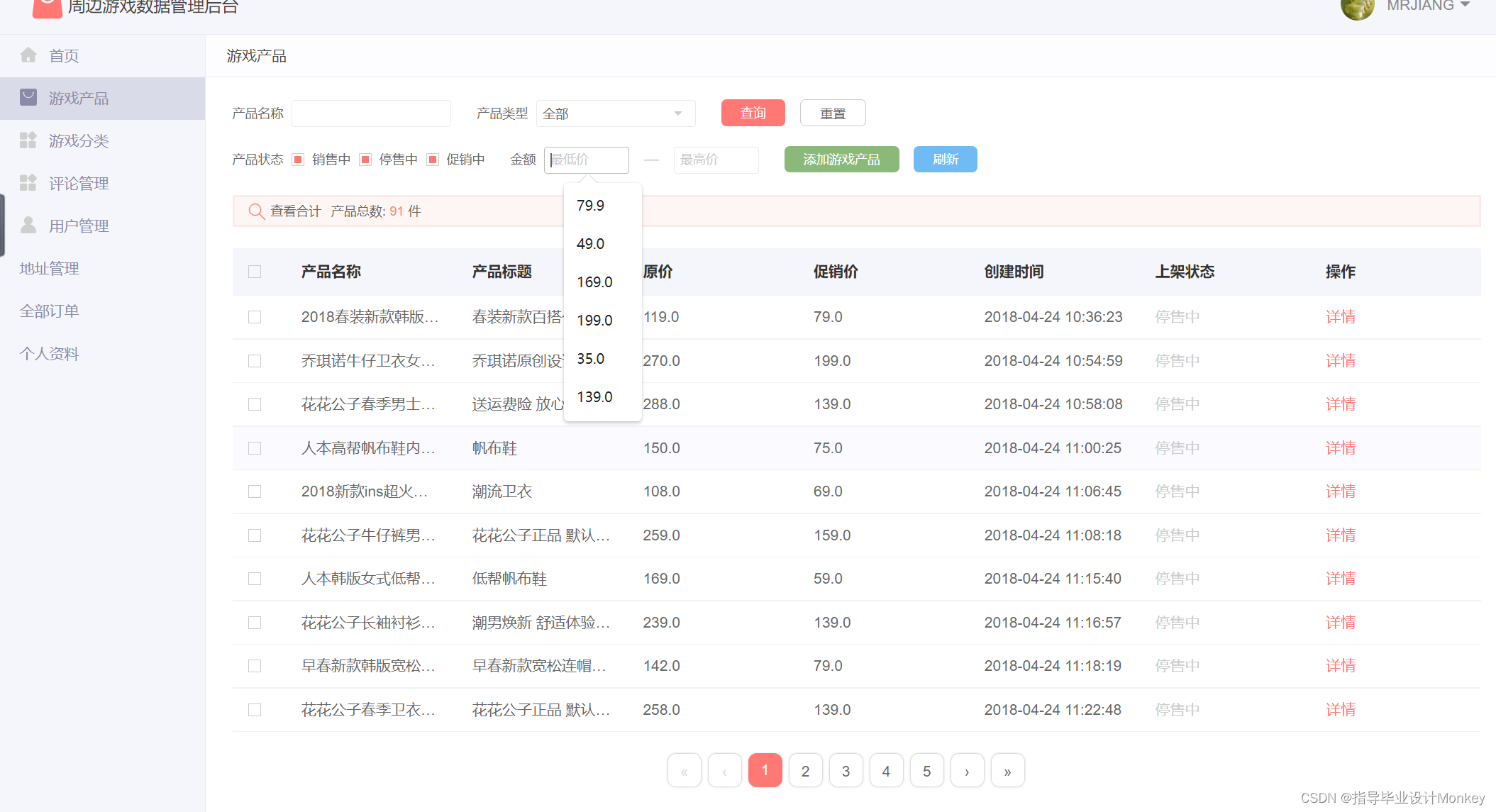This screenshot has height=812, width=1496.
Task: Click the grid icon beside 评论管理
Action: click(28, 183)
